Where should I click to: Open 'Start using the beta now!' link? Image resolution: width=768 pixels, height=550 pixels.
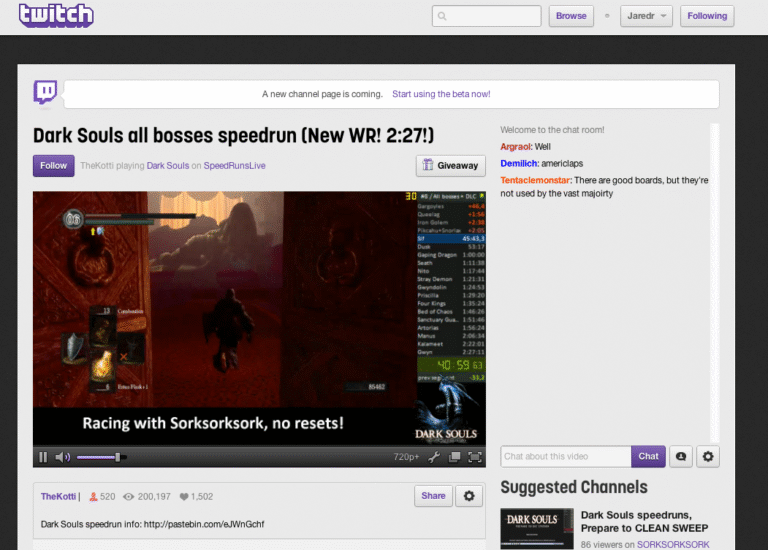coord(441,94)
